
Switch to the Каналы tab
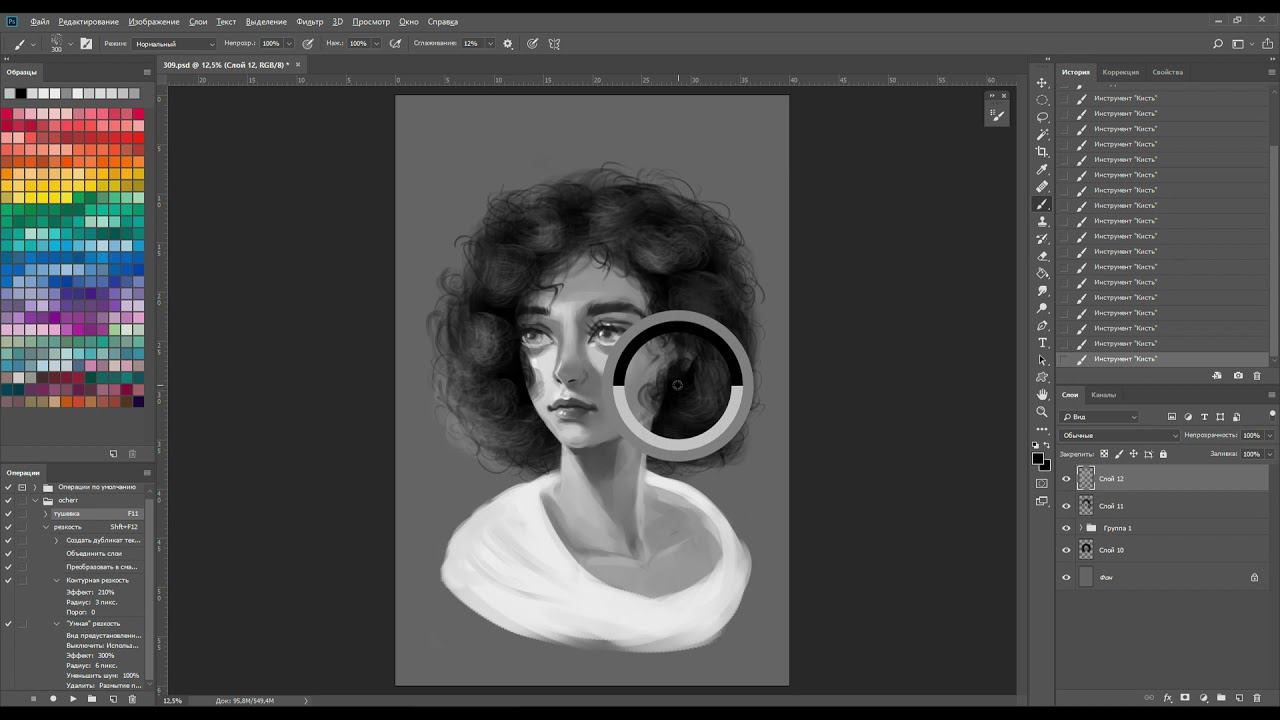pyautogui.click(x=1103, y=395)
